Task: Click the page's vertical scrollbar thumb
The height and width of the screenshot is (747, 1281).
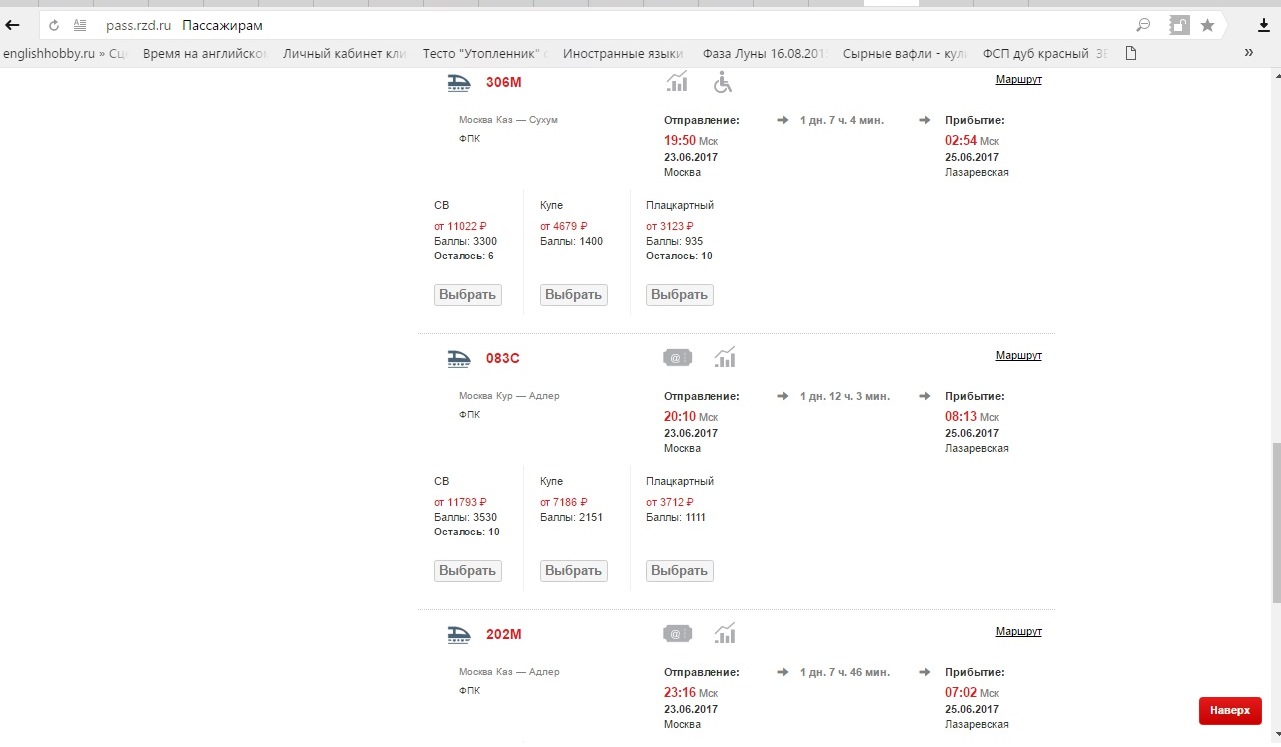Action: [x=1274, y=520]
